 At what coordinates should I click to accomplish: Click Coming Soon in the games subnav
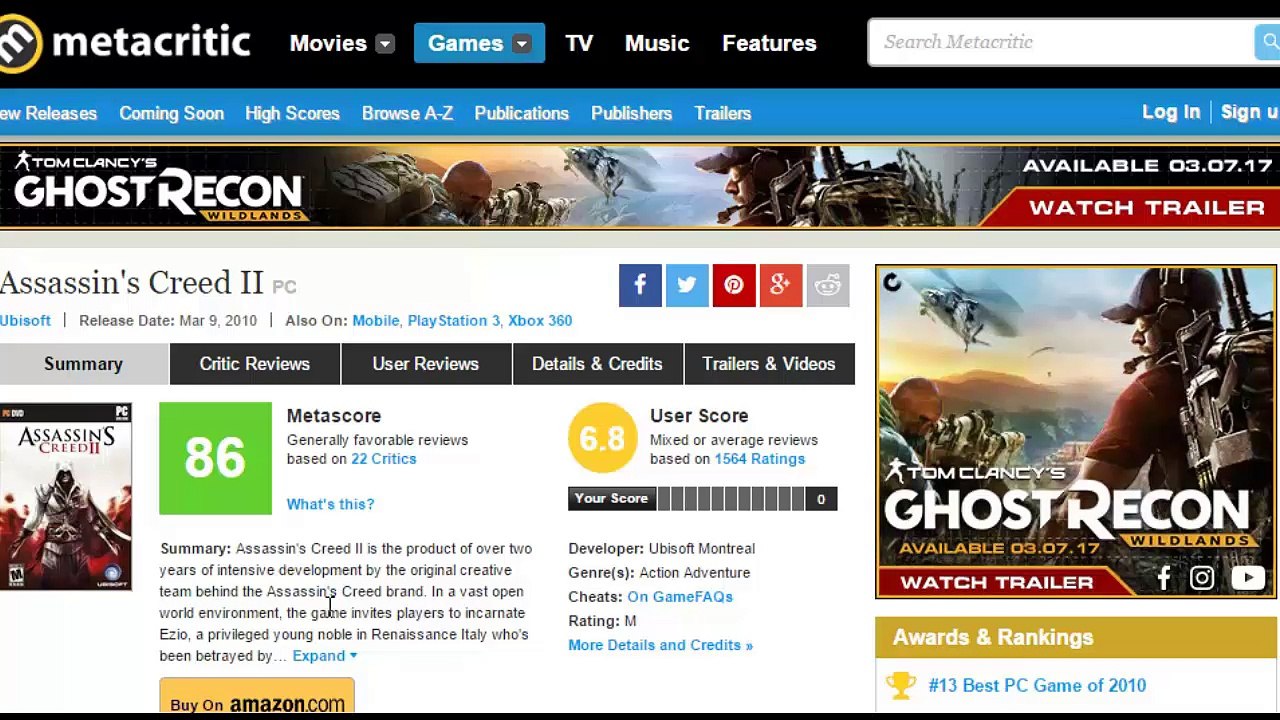coord(171,113)
